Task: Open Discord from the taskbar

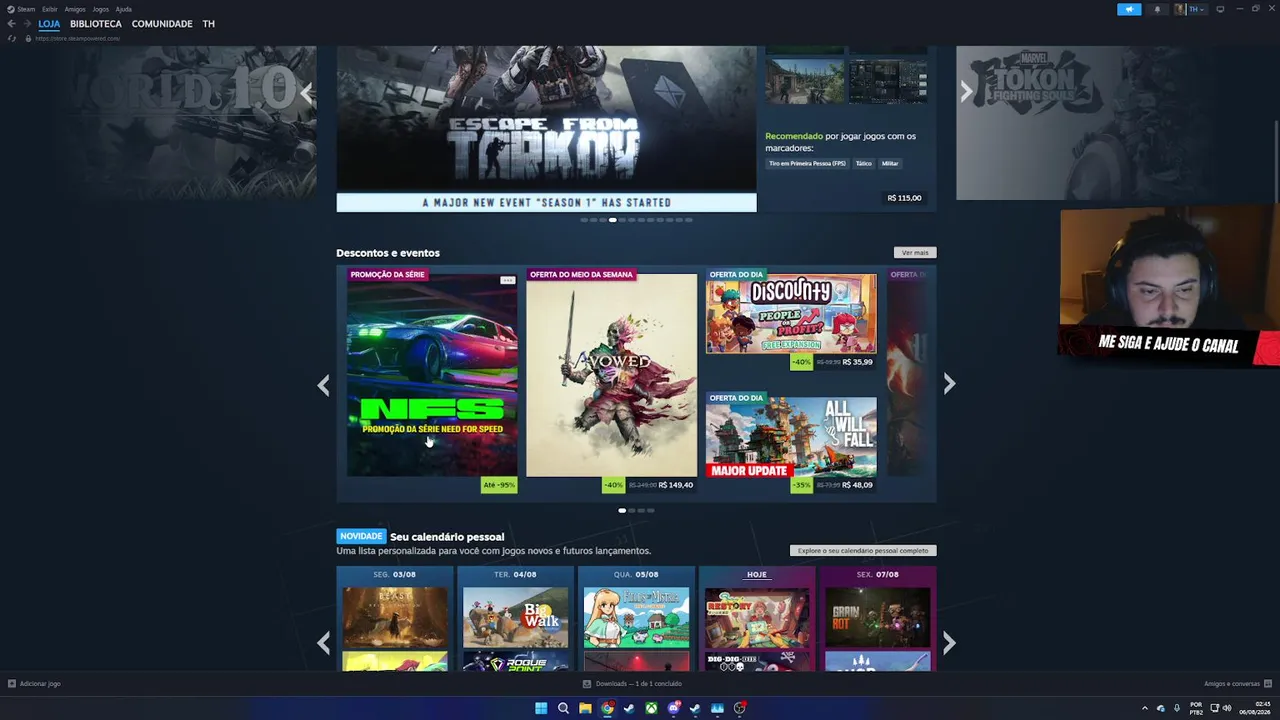Action: 673,708
